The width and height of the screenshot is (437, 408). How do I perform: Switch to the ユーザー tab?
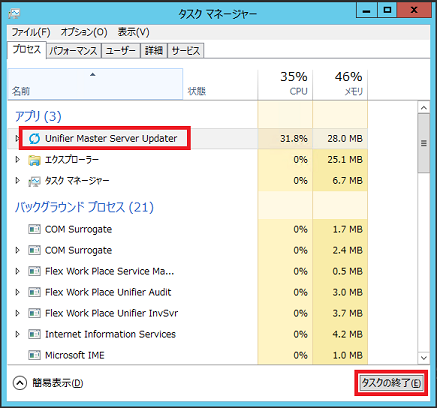click(x=121, y=51)
